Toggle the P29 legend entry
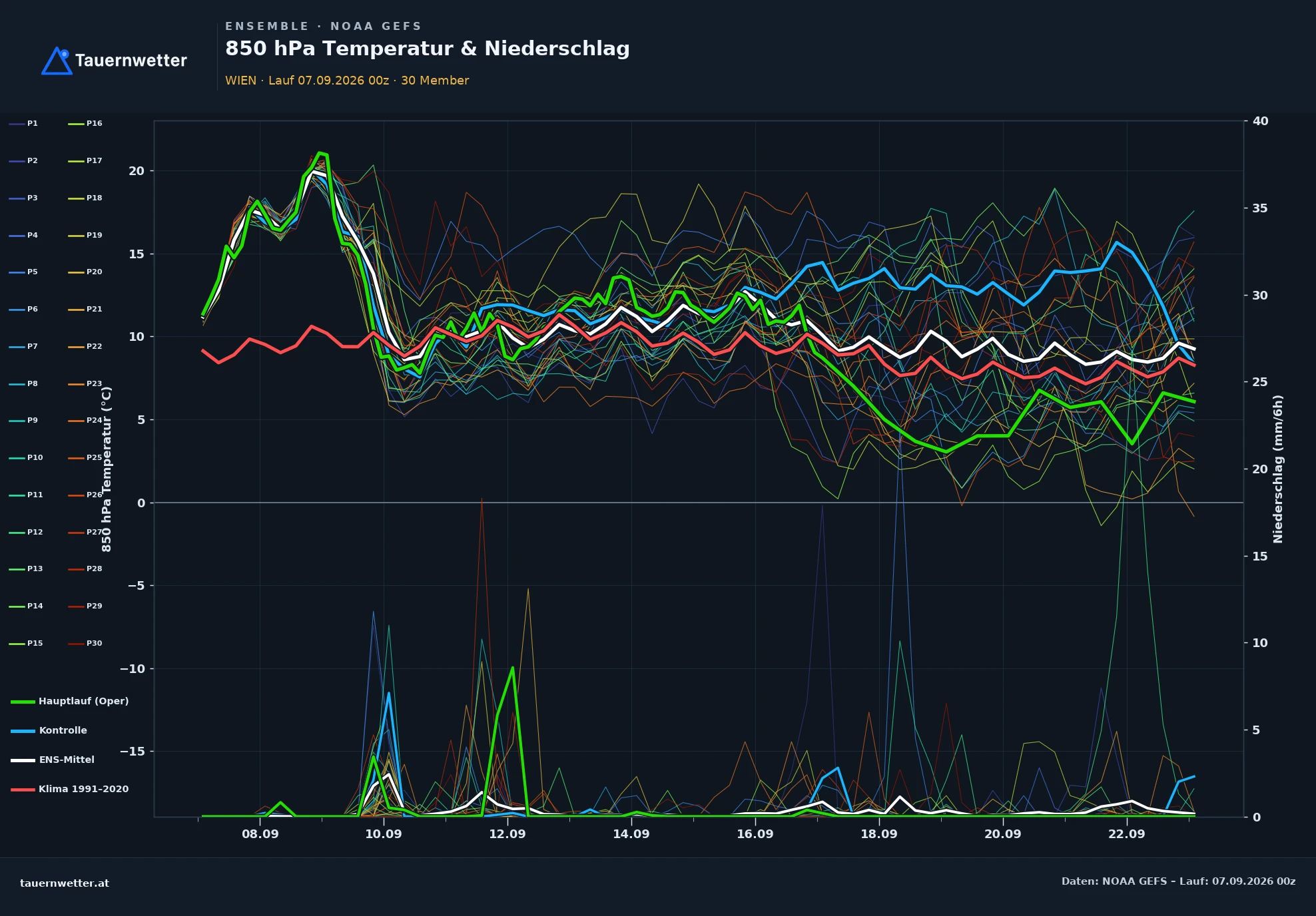 [85, 606]
